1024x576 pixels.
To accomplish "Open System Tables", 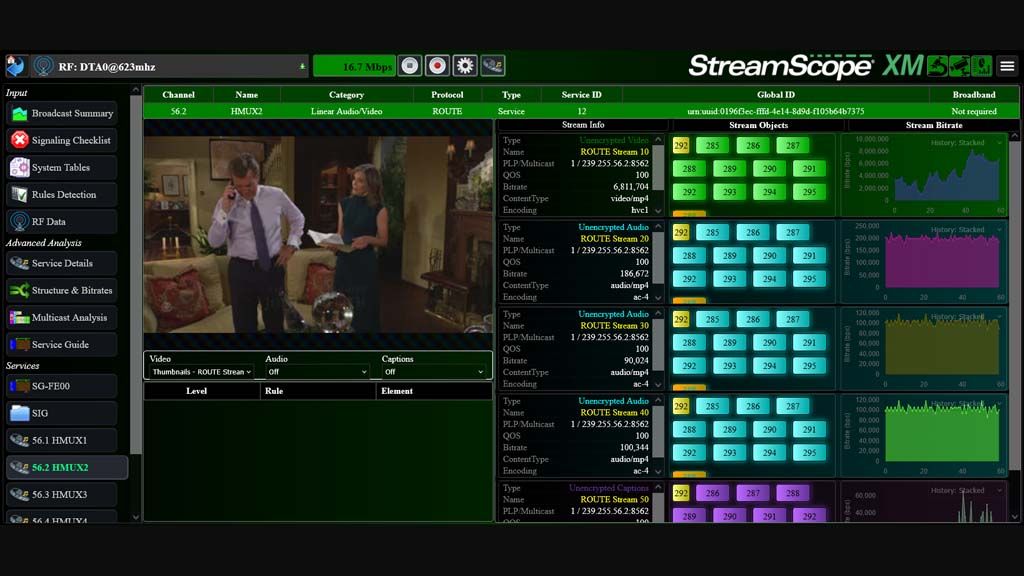I will 62,168.
